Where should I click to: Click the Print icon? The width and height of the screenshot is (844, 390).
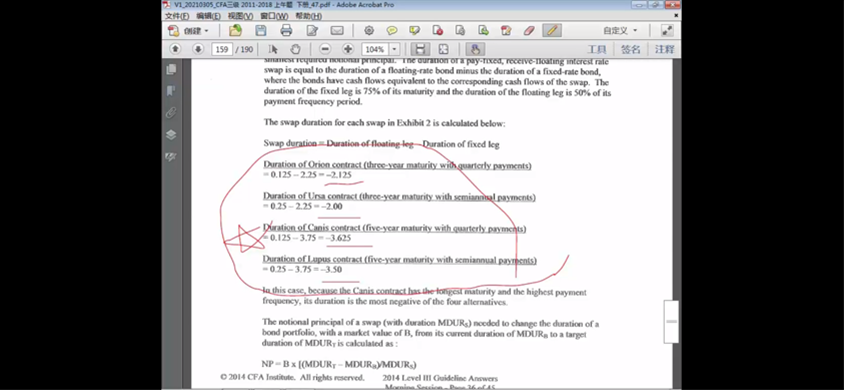click(286, 31)
